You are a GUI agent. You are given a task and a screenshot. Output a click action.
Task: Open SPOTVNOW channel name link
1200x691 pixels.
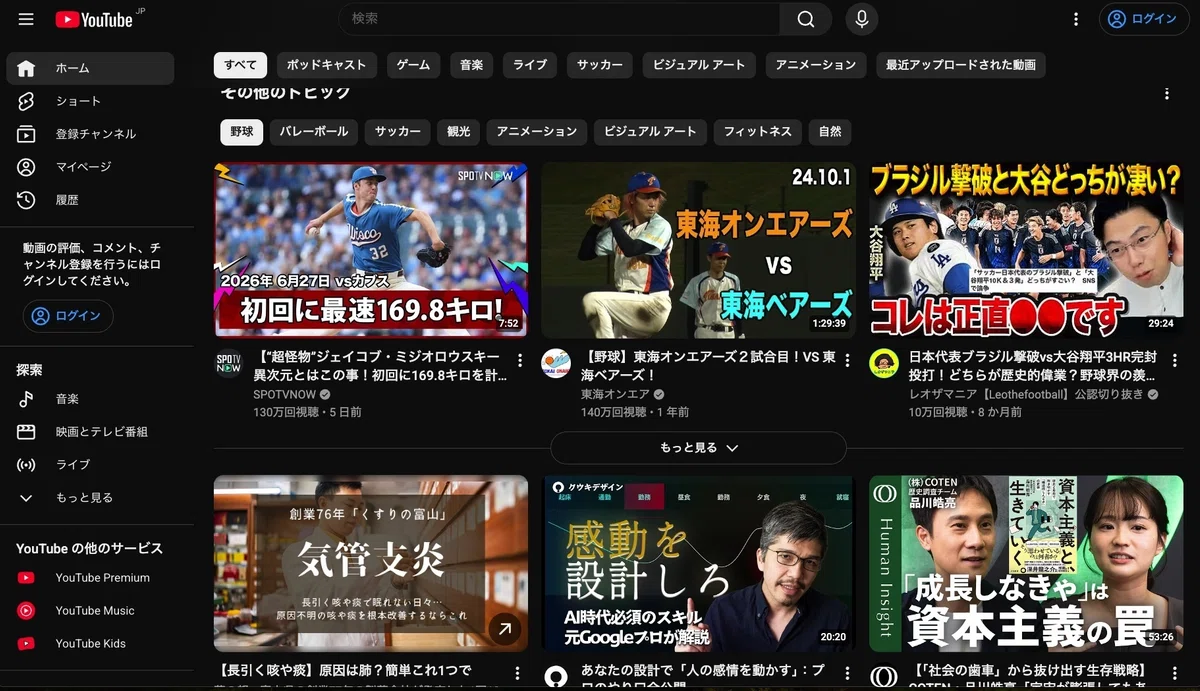pyautogui.click(x=285, y=395)
